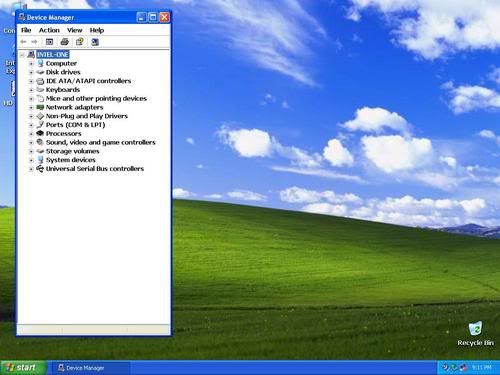The image size is (500, 375).
Task: Click the Scan for hardware changes icon
Action: pyautogui.click(x=95, y=42)
